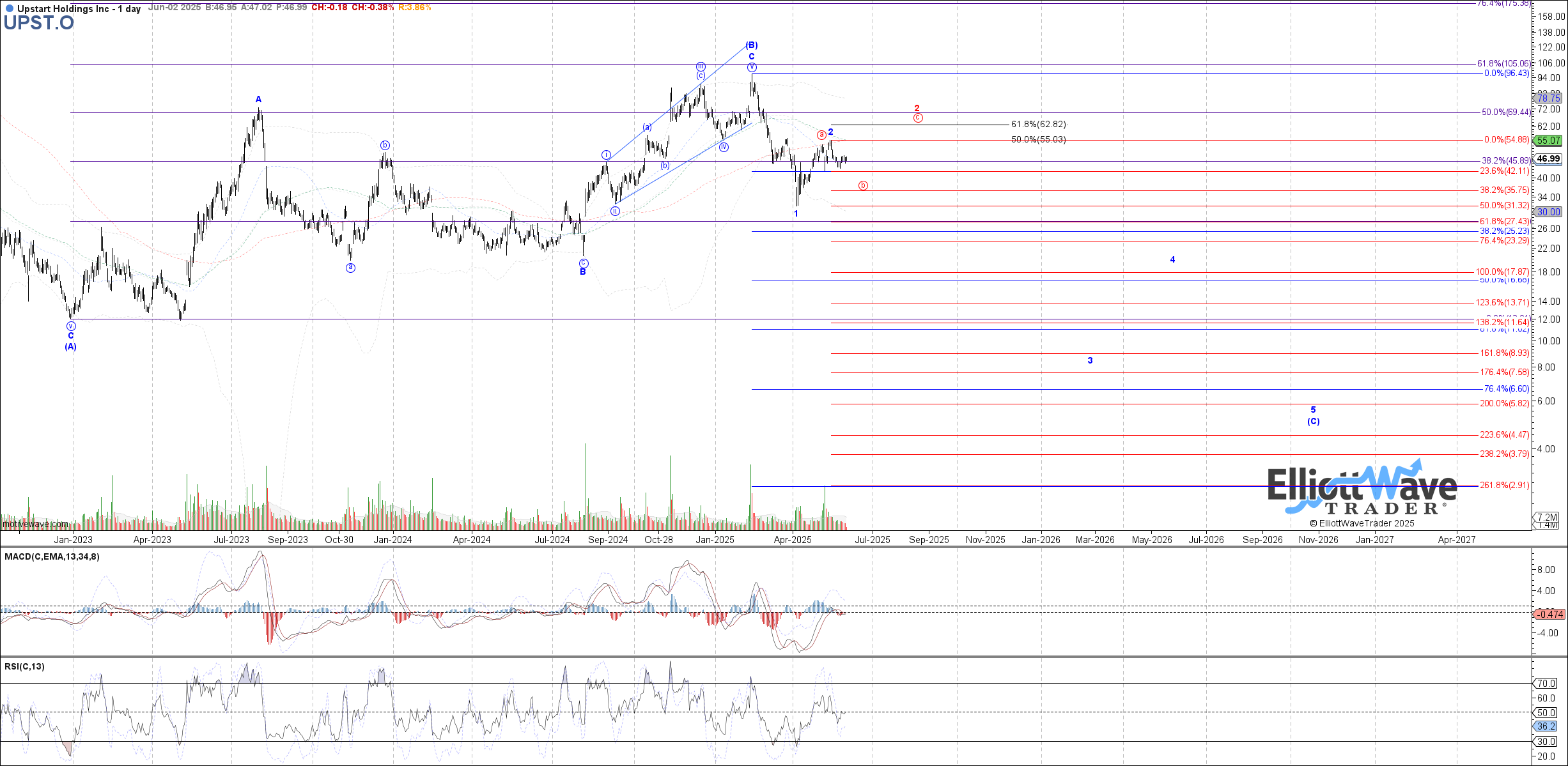Select the 123.6%(13.71) extension label
1568x766 pixels.
click(1502, 303)
